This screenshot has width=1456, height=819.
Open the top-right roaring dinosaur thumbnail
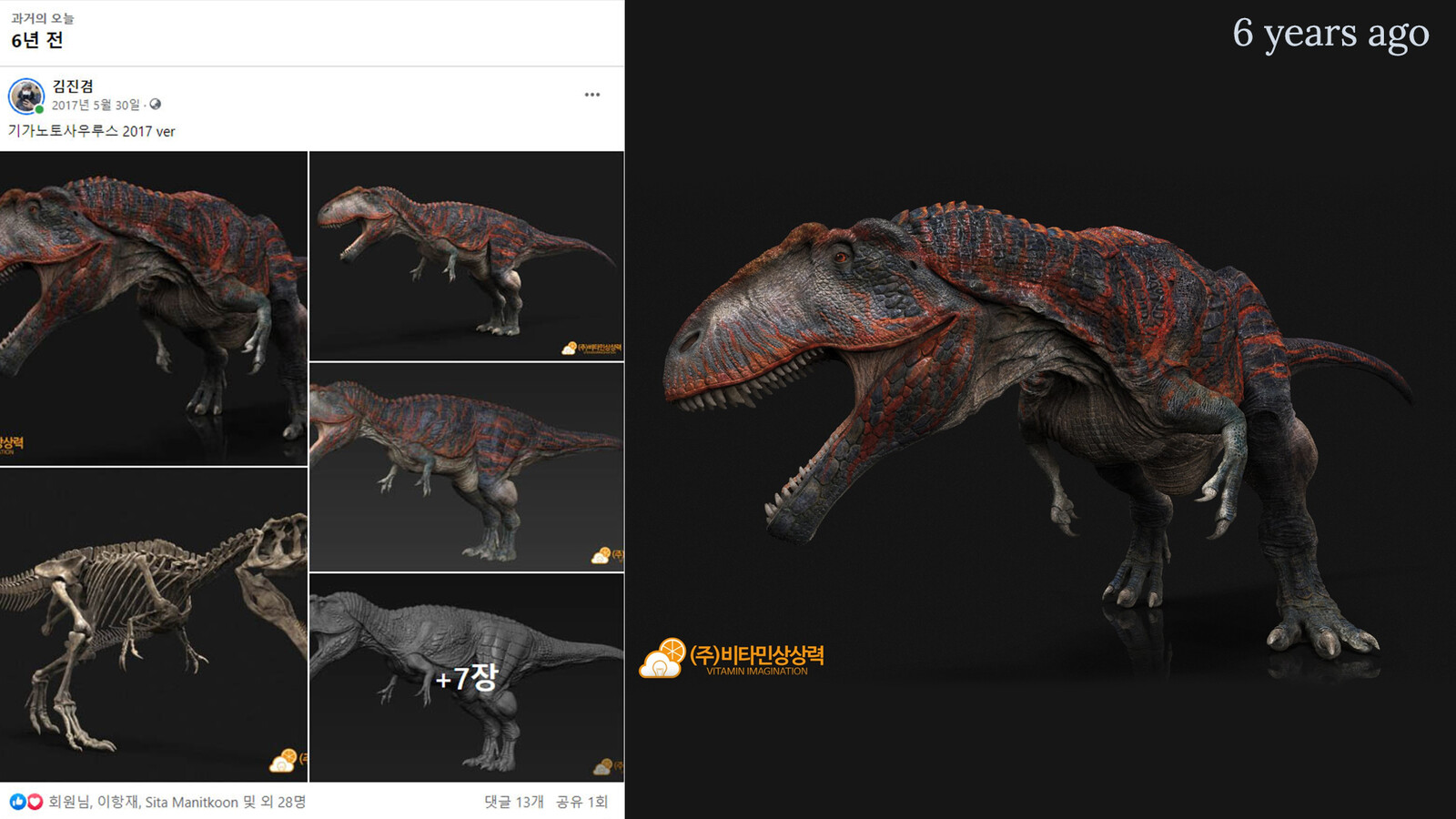click(467, 256)
